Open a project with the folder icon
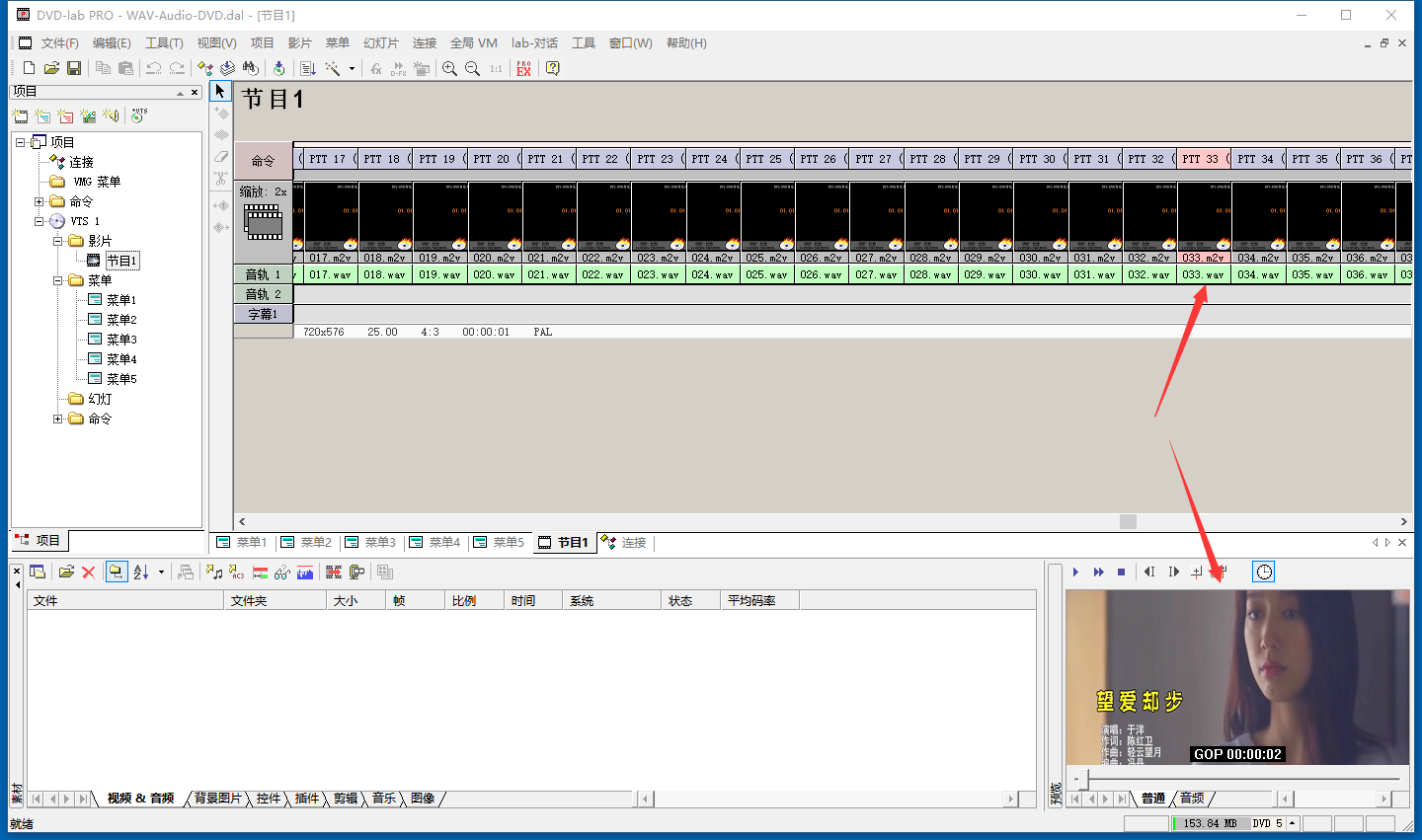1422x840 pixels. point(51,68)
